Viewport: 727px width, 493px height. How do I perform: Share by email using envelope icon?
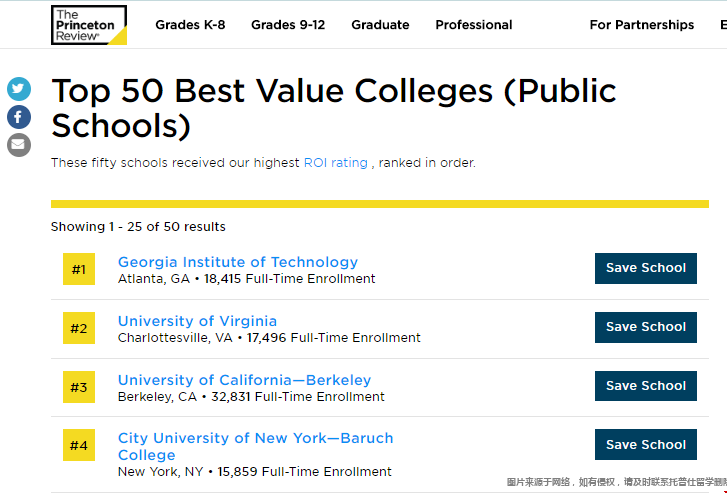(x=19, y=145)
